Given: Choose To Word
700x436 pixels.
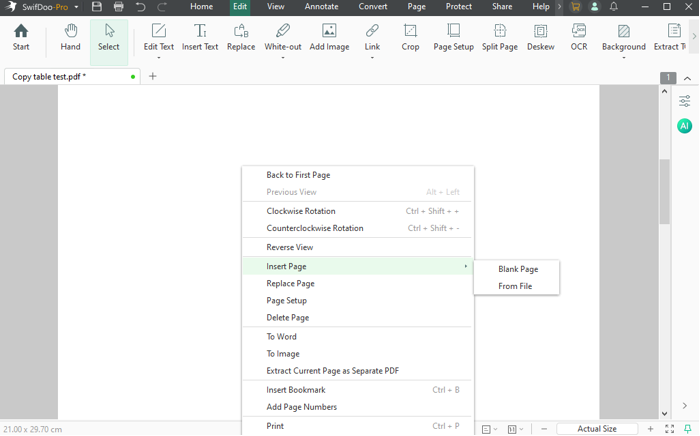Looking at the screenshot, I should tap(358, 336).
